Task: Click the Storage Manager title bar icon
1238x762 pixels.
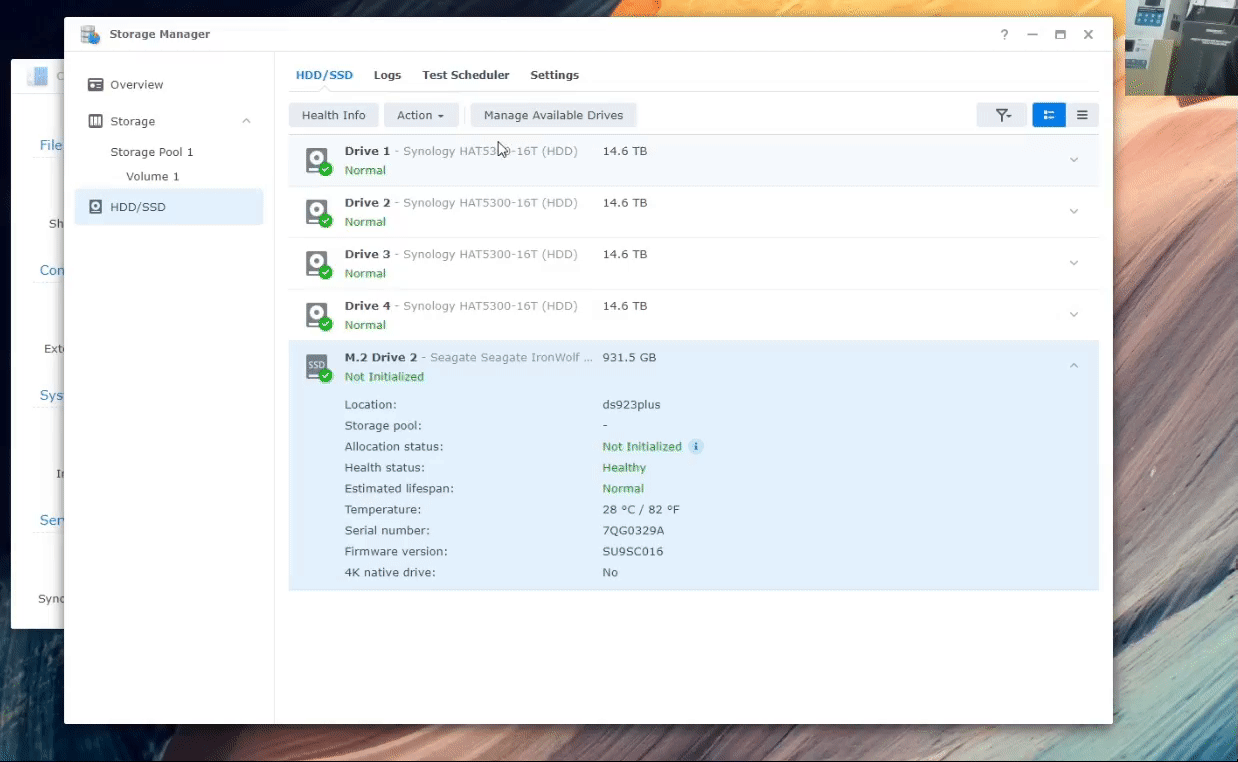Action: click(90, 34)
